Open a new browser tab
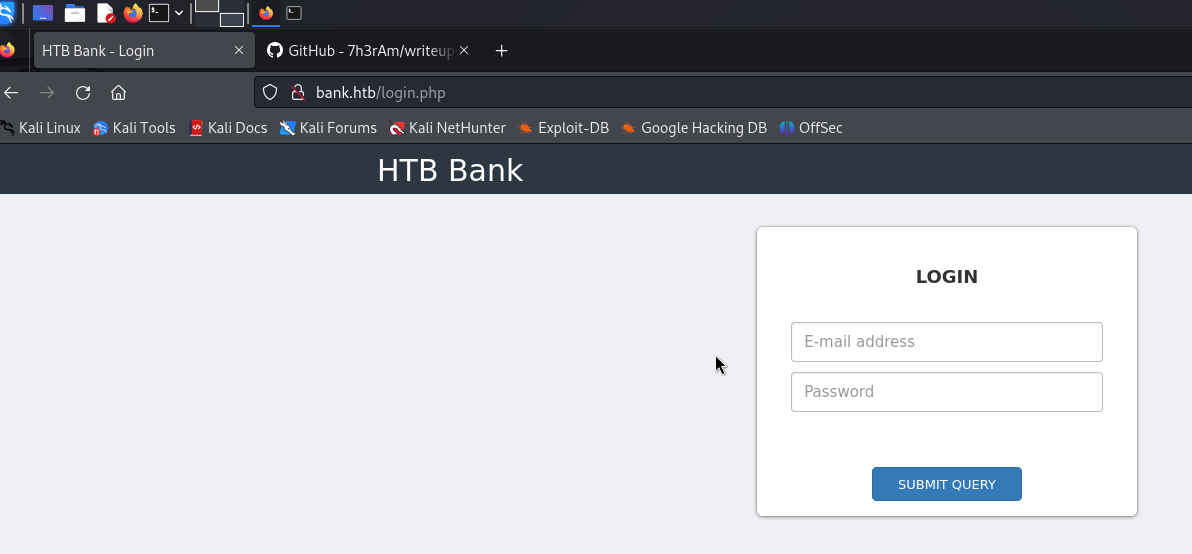Viewport: 1192px width, 554px height. click(502, 51)
